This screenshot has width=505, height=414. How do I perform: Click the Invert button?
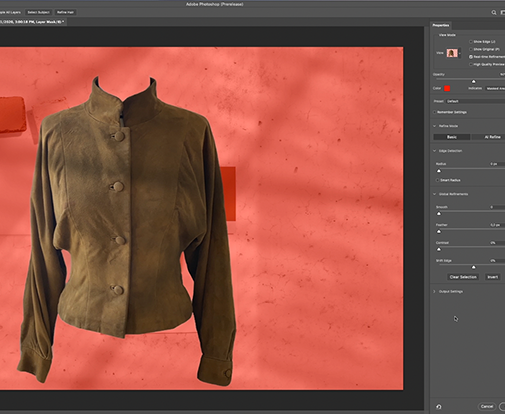pos(492,277)
